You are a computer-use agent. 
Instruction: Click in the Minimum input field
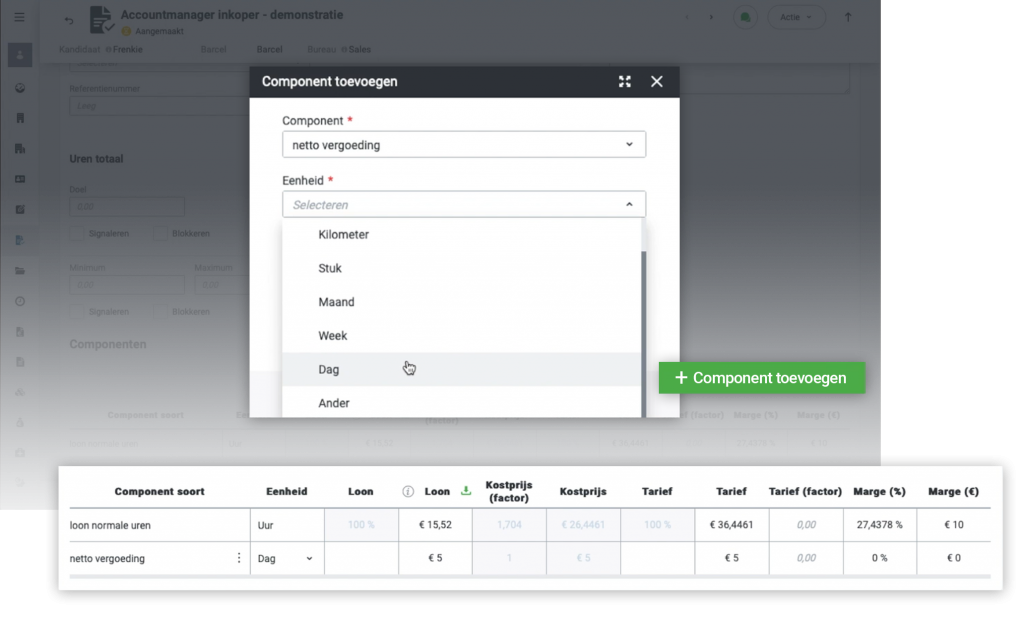[127, 285]
